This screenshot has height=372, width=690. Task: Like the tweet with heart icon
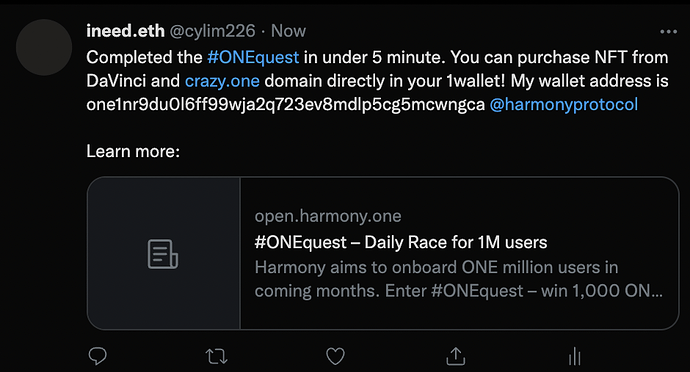coord(335,356)
